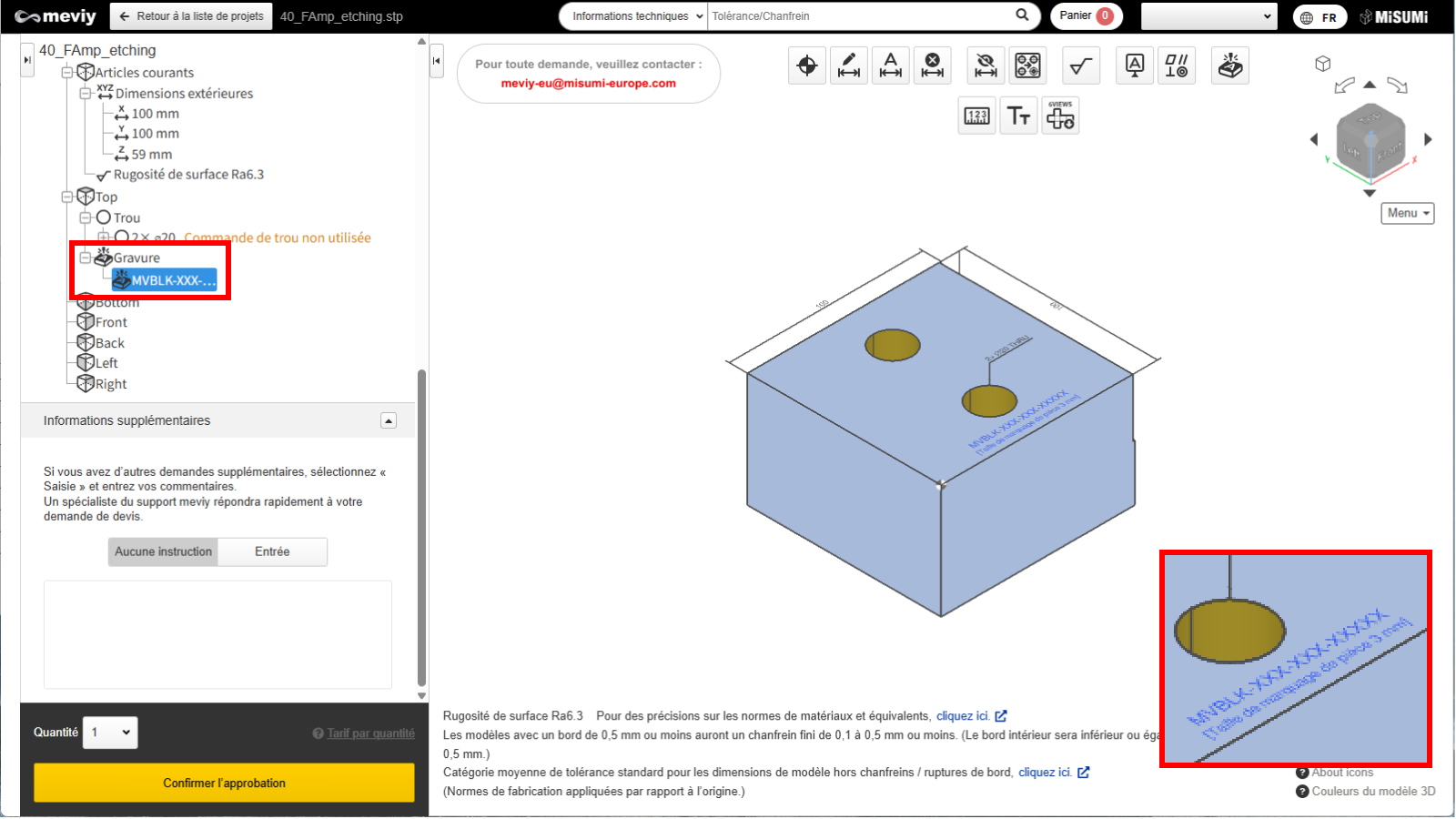Open the Quantité dropdown

click(x=110, y=733)
